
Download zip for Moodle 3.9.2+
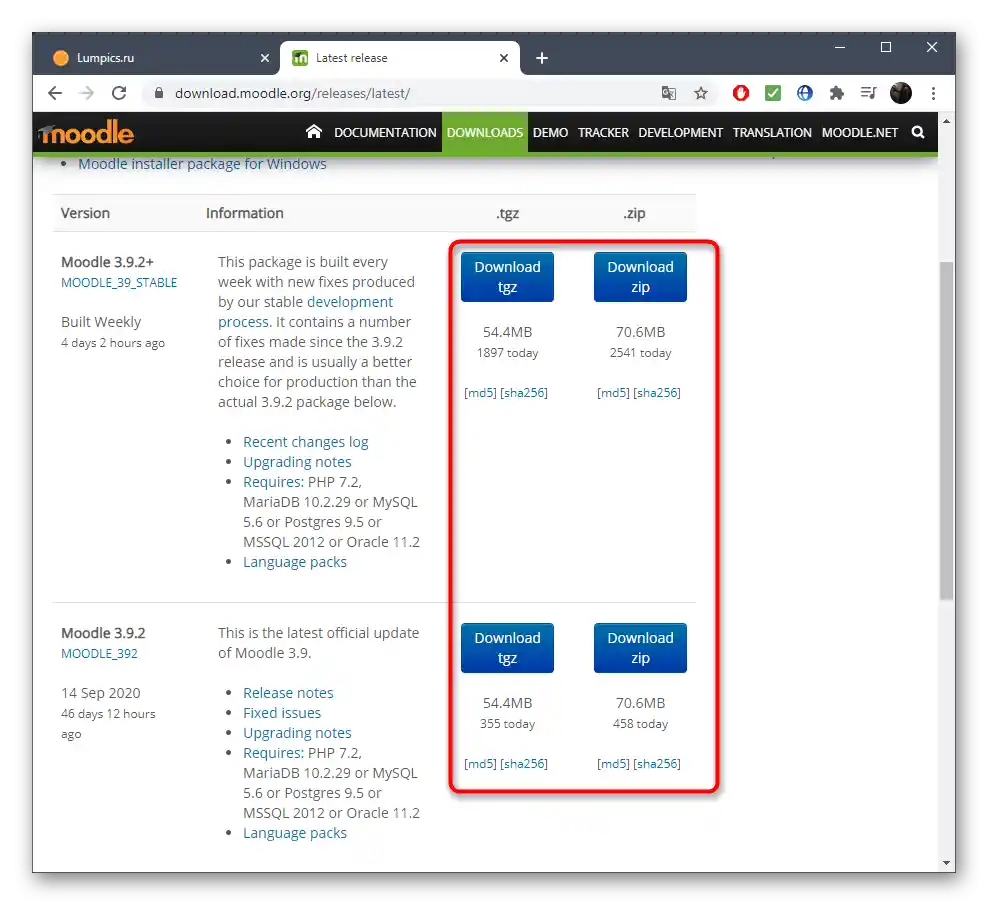(x=640, y=277)
